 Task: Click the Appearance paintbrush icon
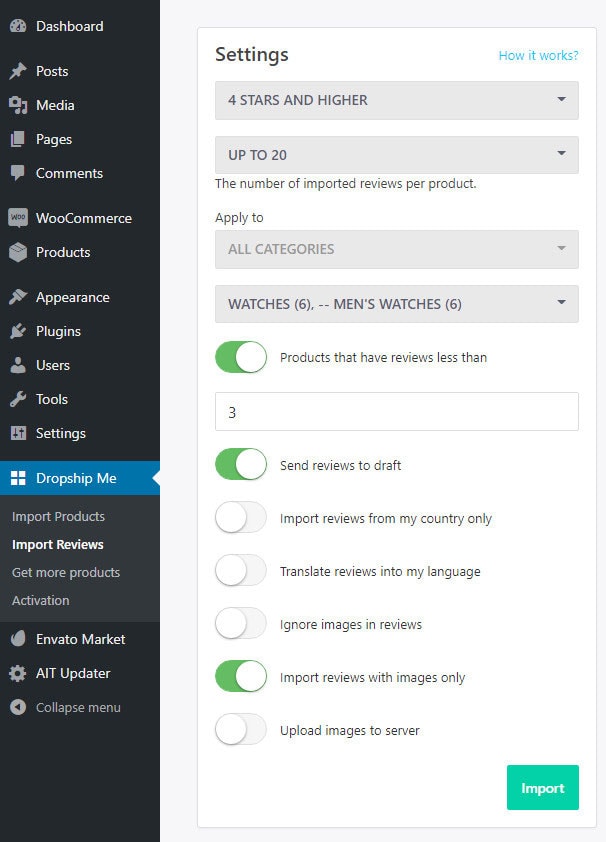point(18,297)
